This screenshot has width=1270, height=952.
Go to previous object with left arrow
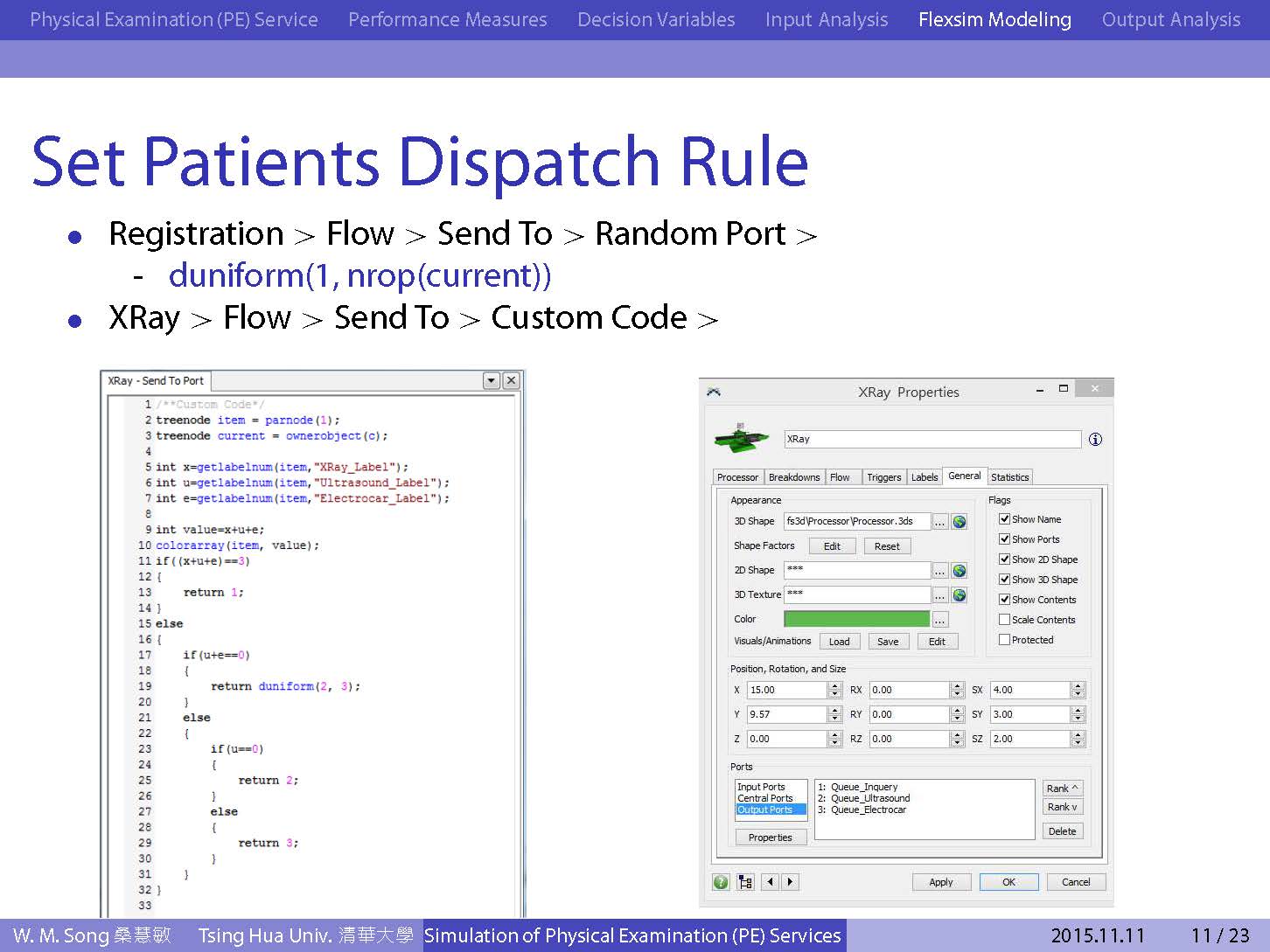(771, 882)
